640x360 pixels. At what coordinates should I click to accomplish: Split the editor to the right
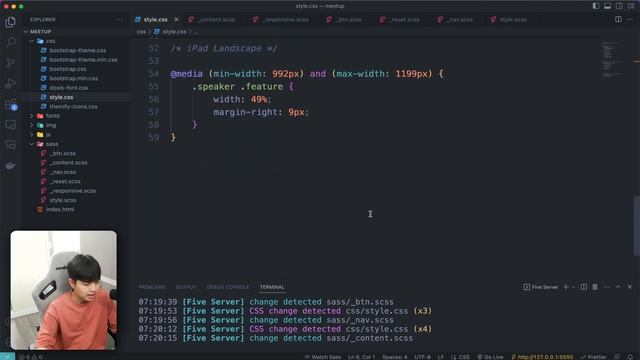tap(618, 19)
